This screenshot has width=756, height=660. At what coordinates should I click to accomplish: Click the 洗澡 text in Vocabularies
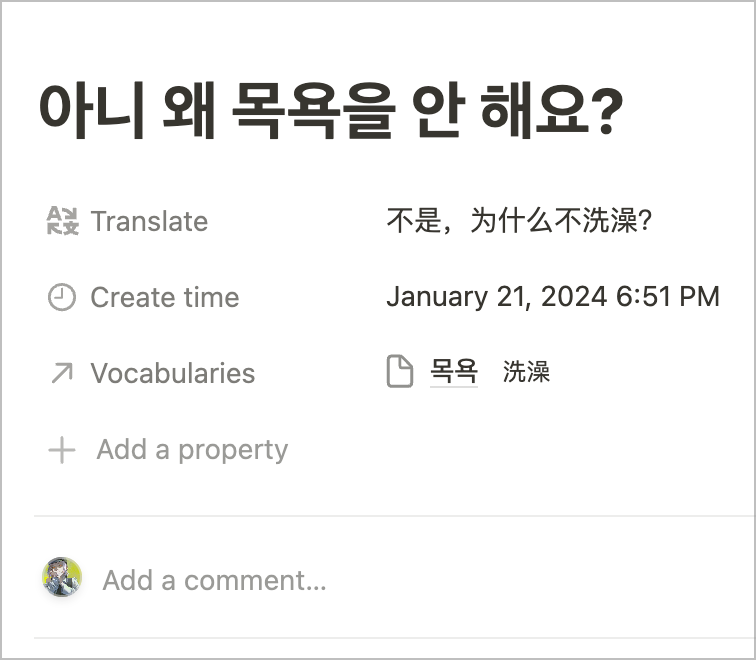coord(526,373)
